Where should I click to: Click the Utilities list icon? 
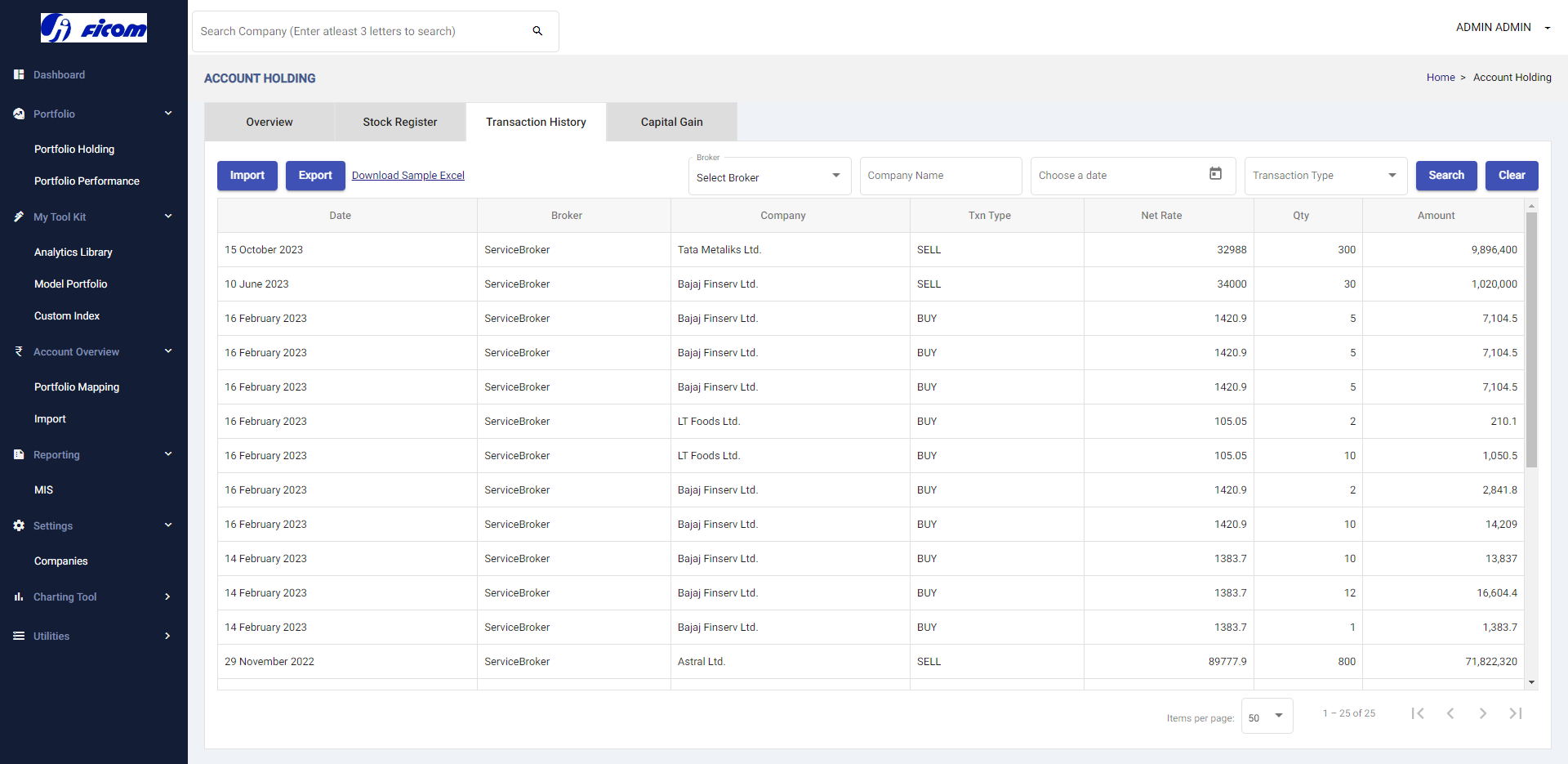(19, 636)
